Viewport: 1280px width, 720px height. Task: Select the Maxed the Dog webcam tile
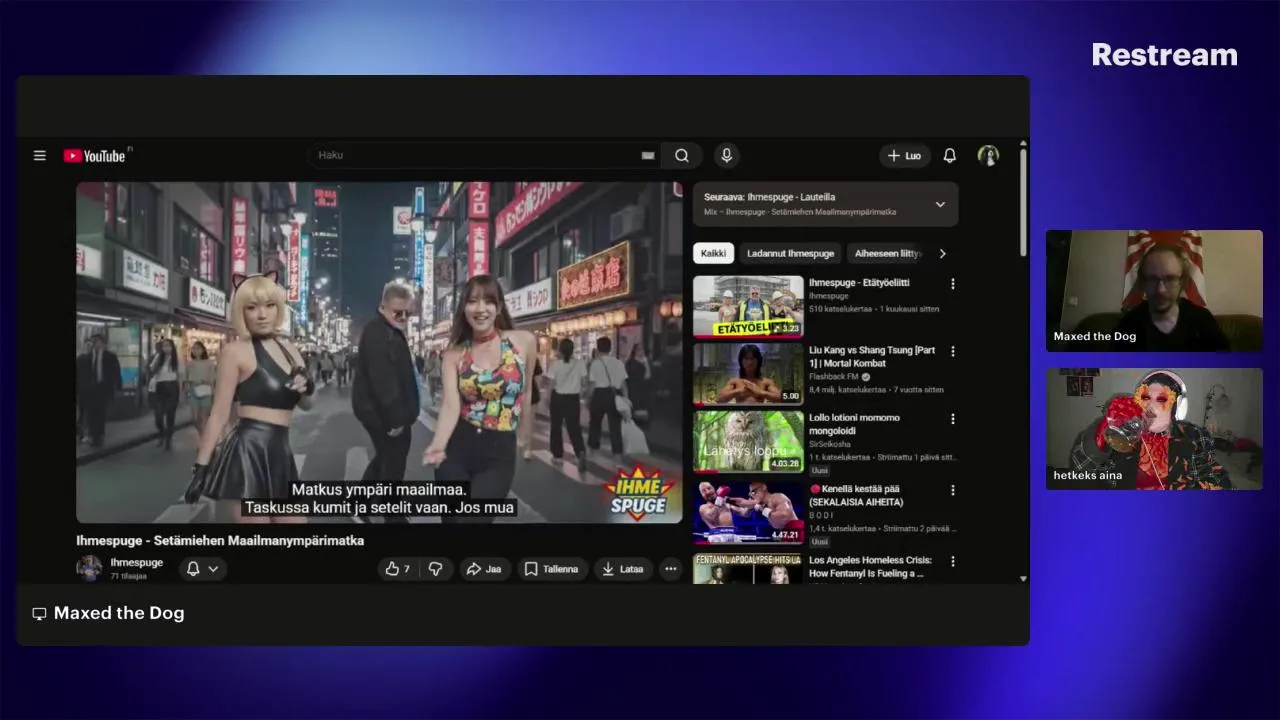click(1154, 290)
